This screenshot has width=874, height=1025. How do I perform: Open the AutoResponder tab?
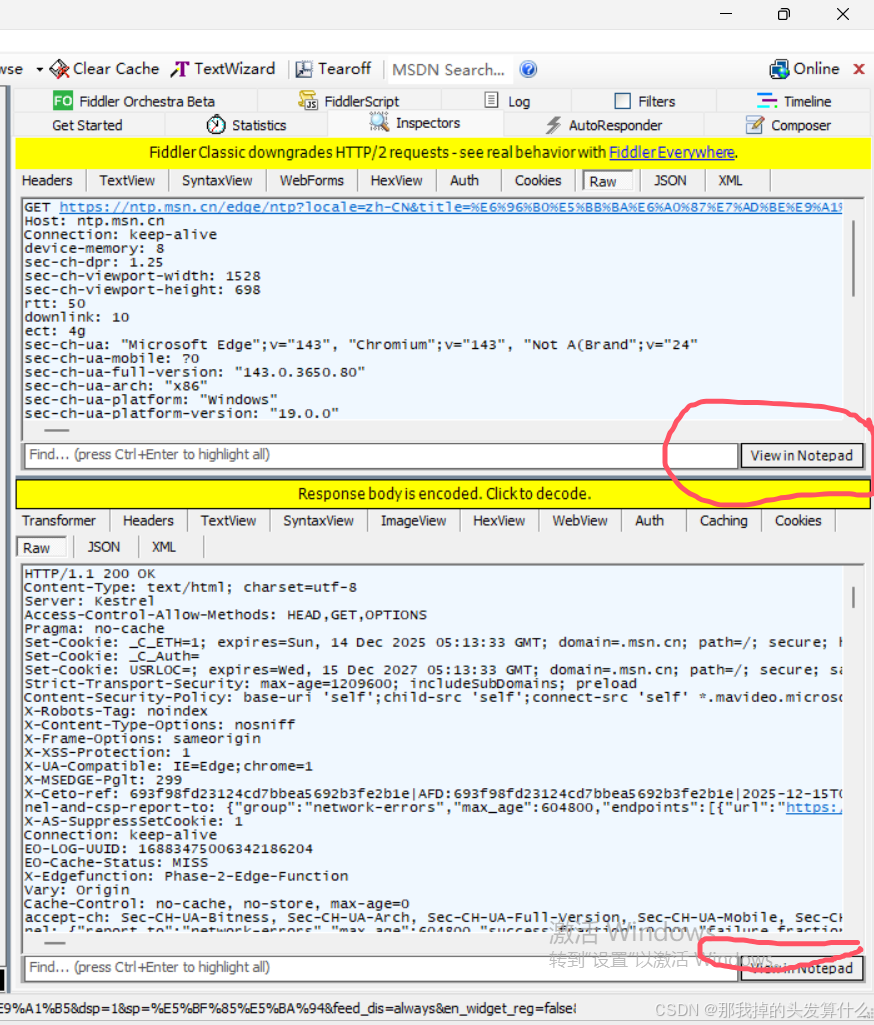coord(603,125)
